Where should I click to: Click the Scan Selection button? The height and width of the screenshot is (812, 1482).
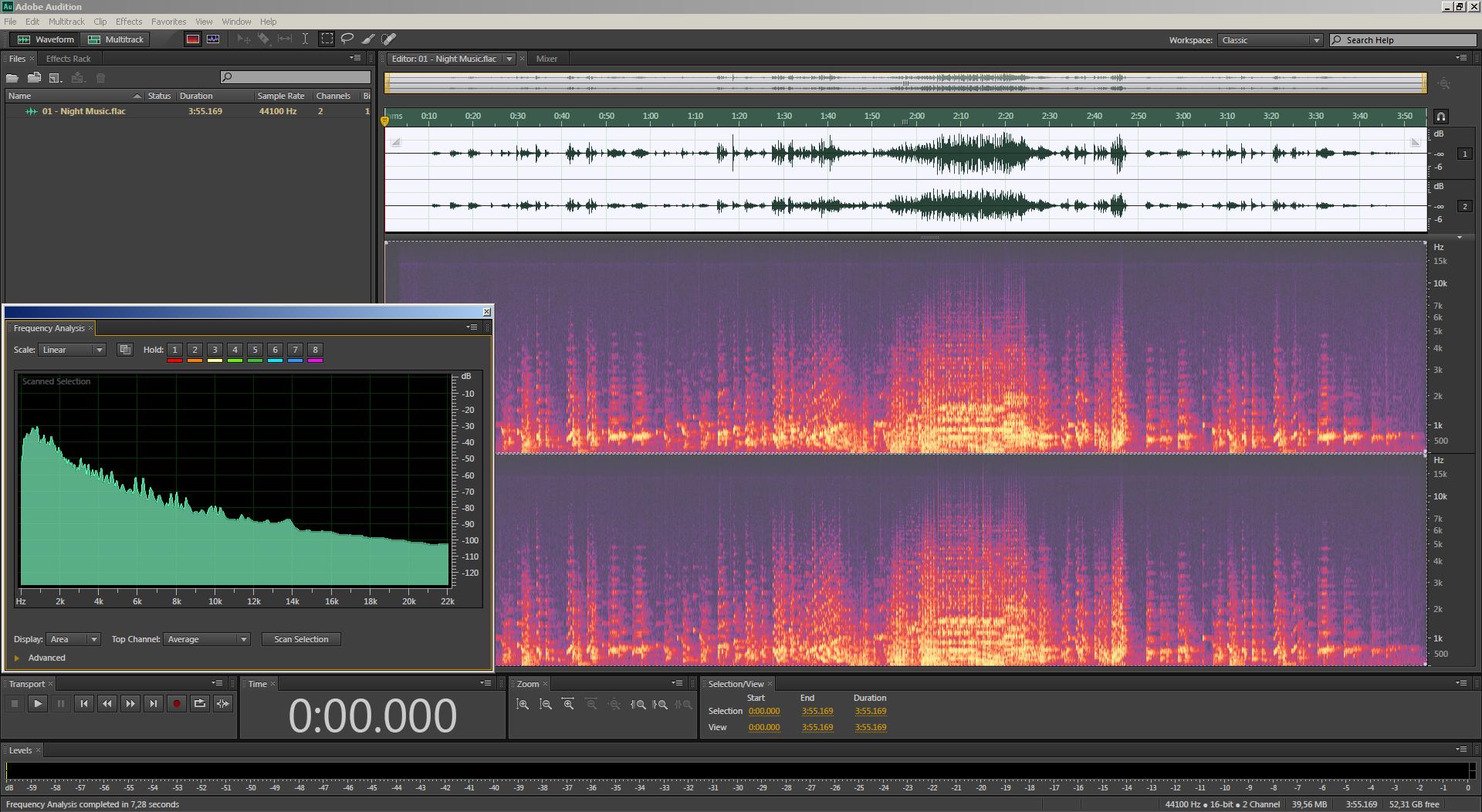click(x=301, y=639)
